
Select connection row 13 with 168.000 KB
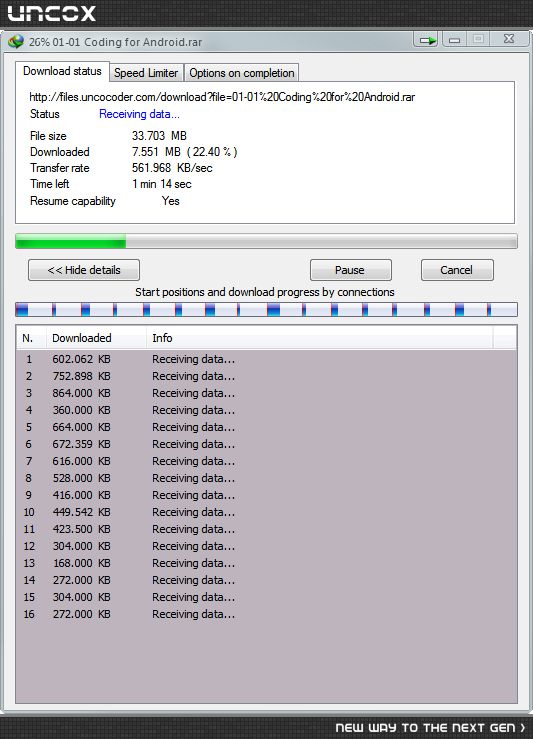[x=266, y=563]
